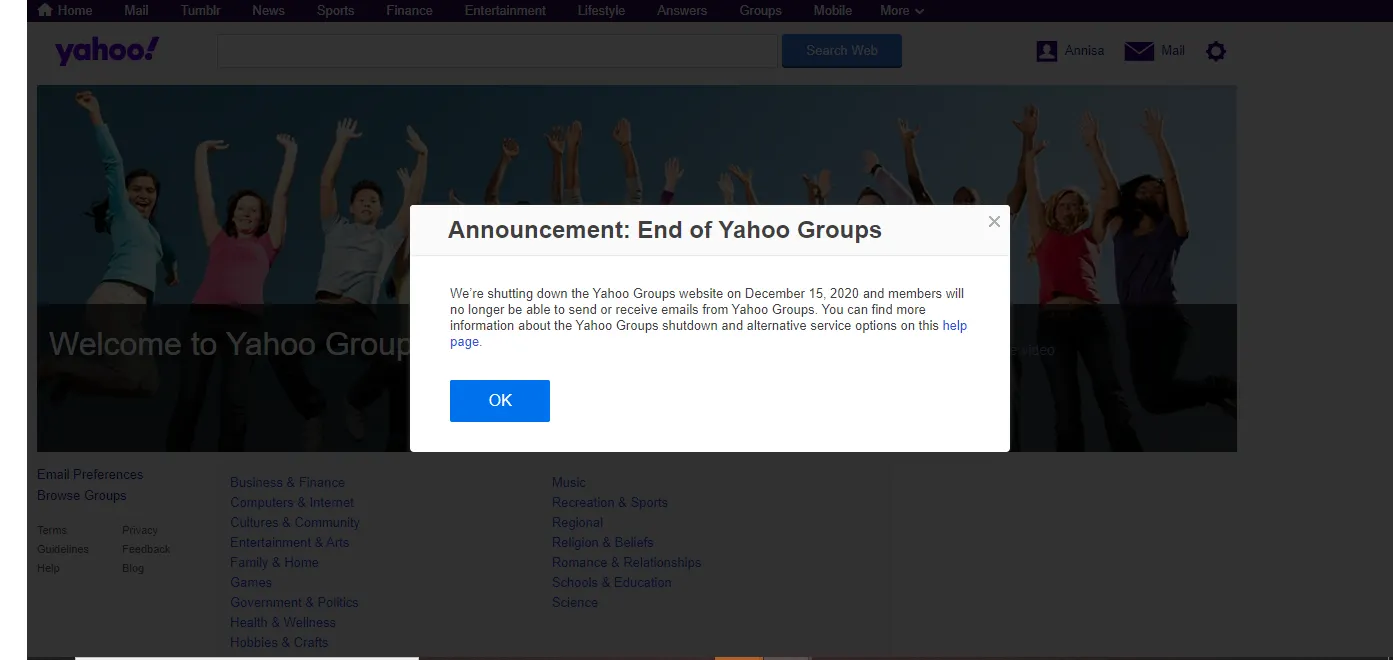Close the announcement dialog with X
This screenshot has width=1393, height=660.
(994, 222)
